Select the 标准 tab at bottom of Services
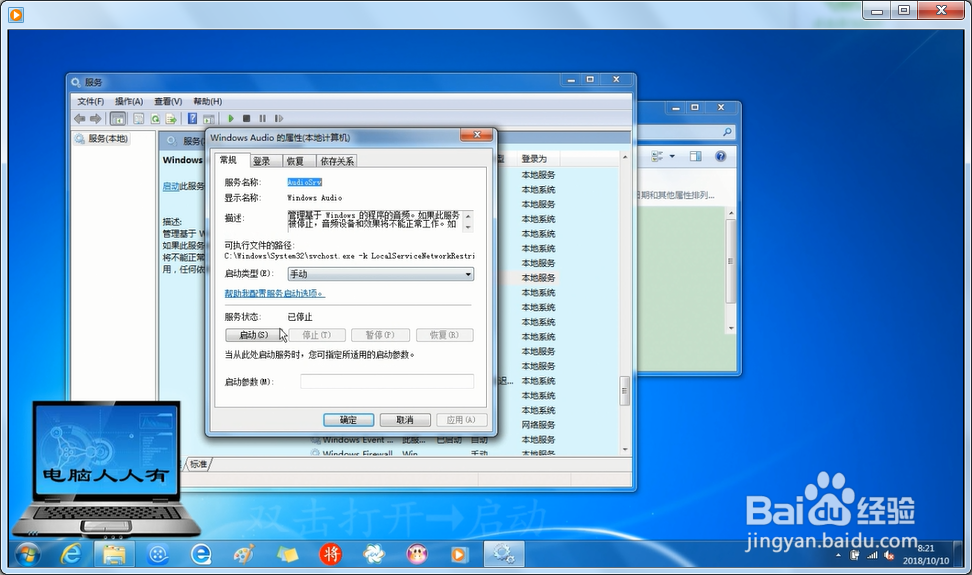The height and width of the screenshot is (575, 972). [198, 464]
